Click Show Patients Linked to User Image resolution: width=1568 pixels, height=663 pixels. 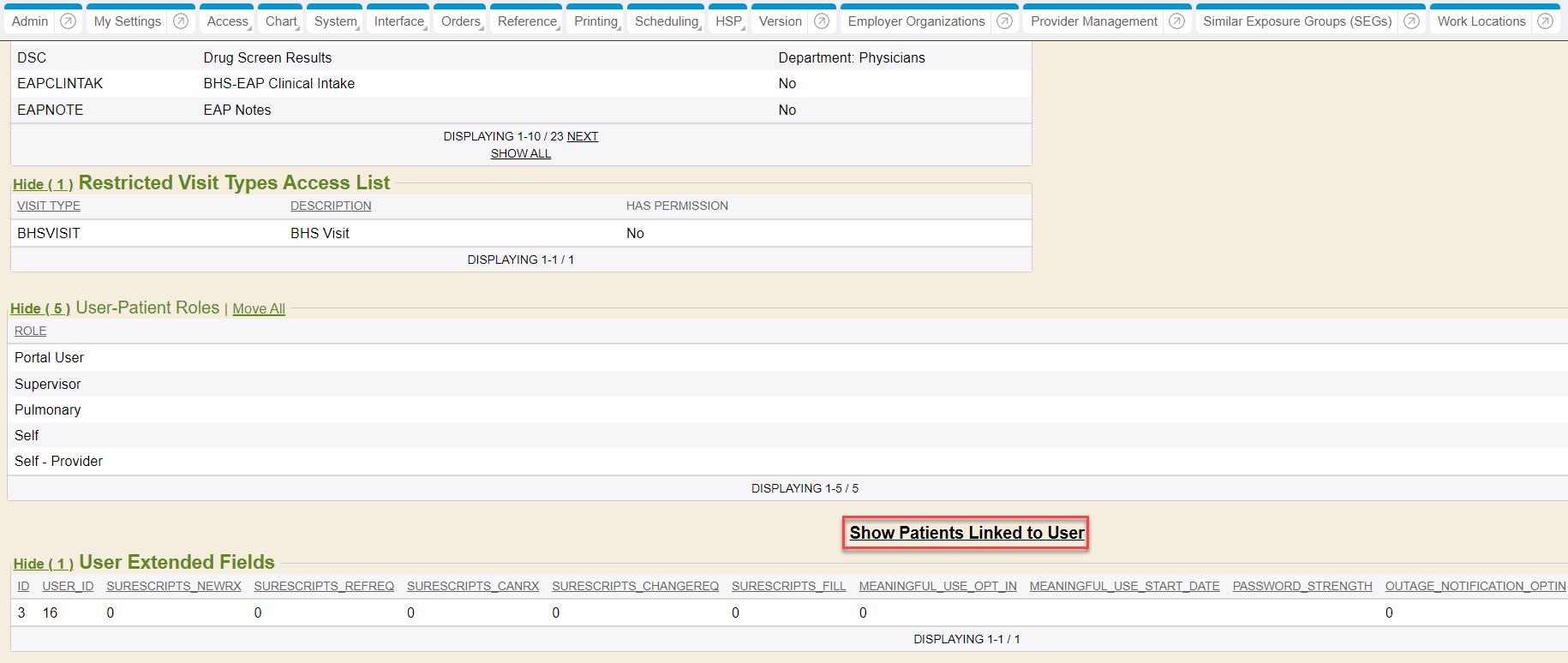(x=967, y=533)
